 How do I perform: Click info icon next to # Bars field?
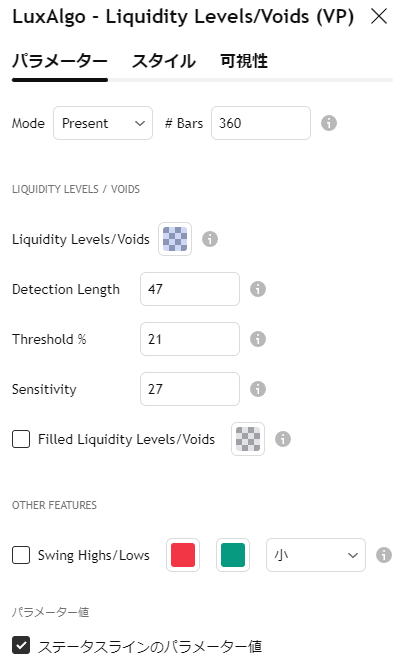click(x=329, y=123)
